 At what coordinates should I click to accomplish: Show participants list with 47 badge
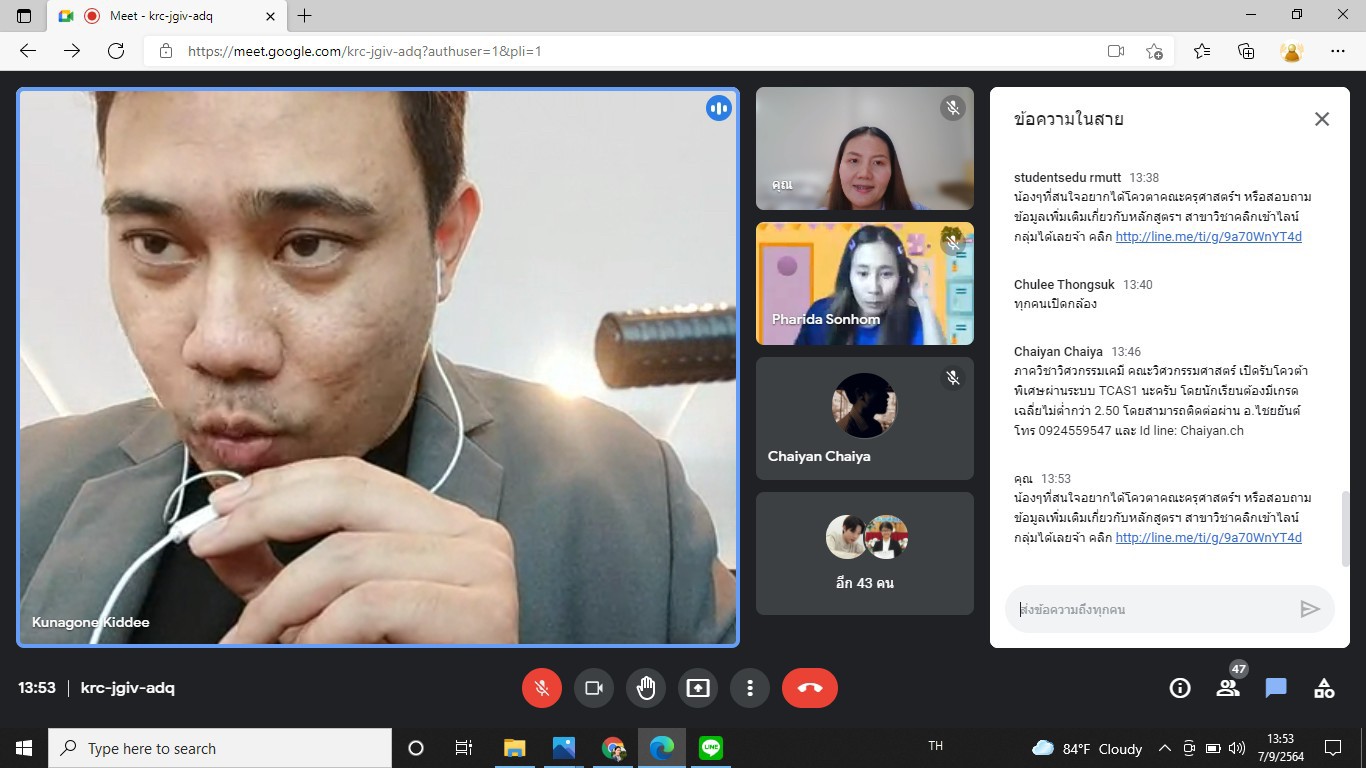(x=1228, y=687)
